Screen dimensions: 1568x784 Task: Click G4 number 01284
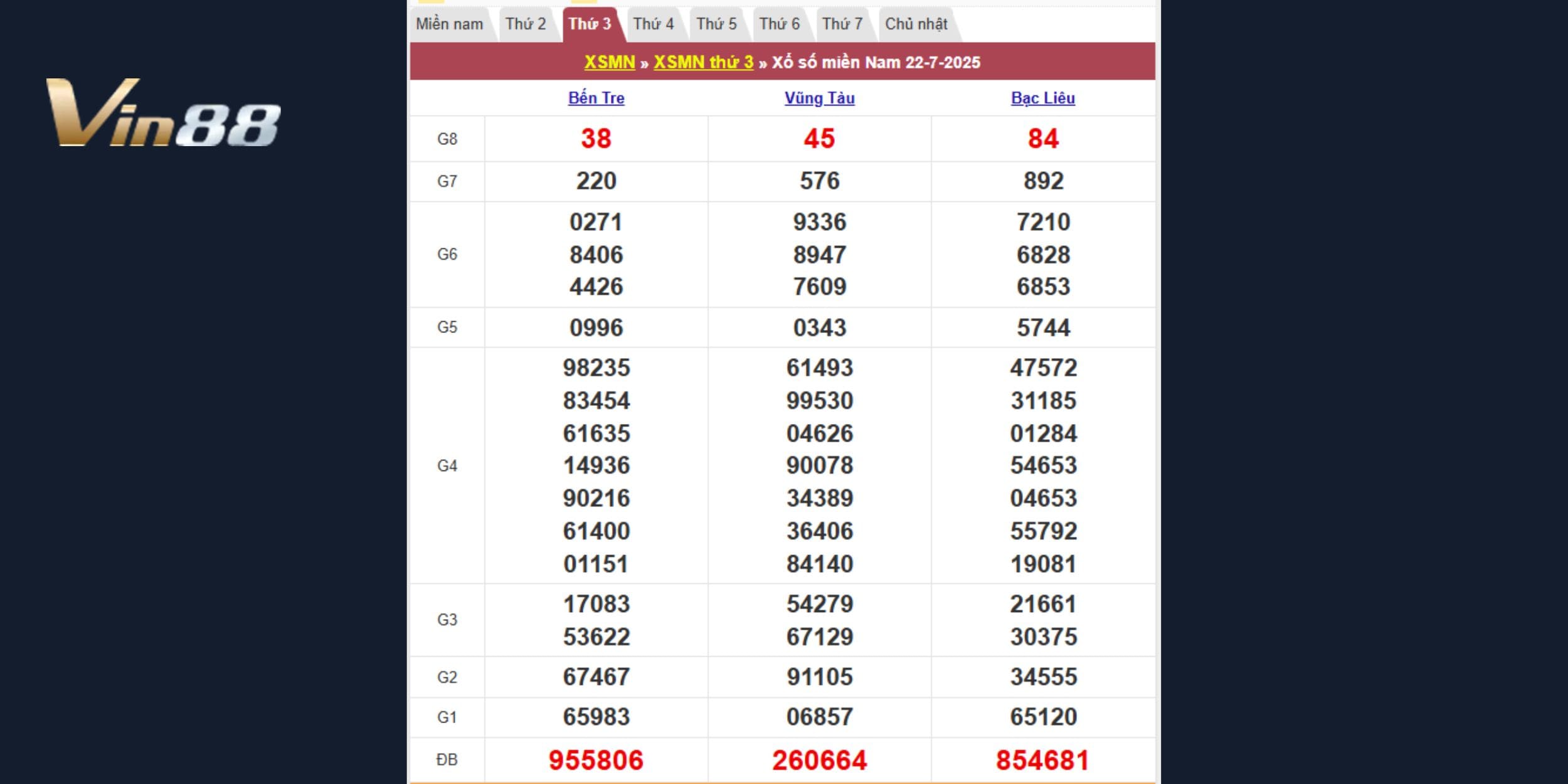(x=1043, y=433)
